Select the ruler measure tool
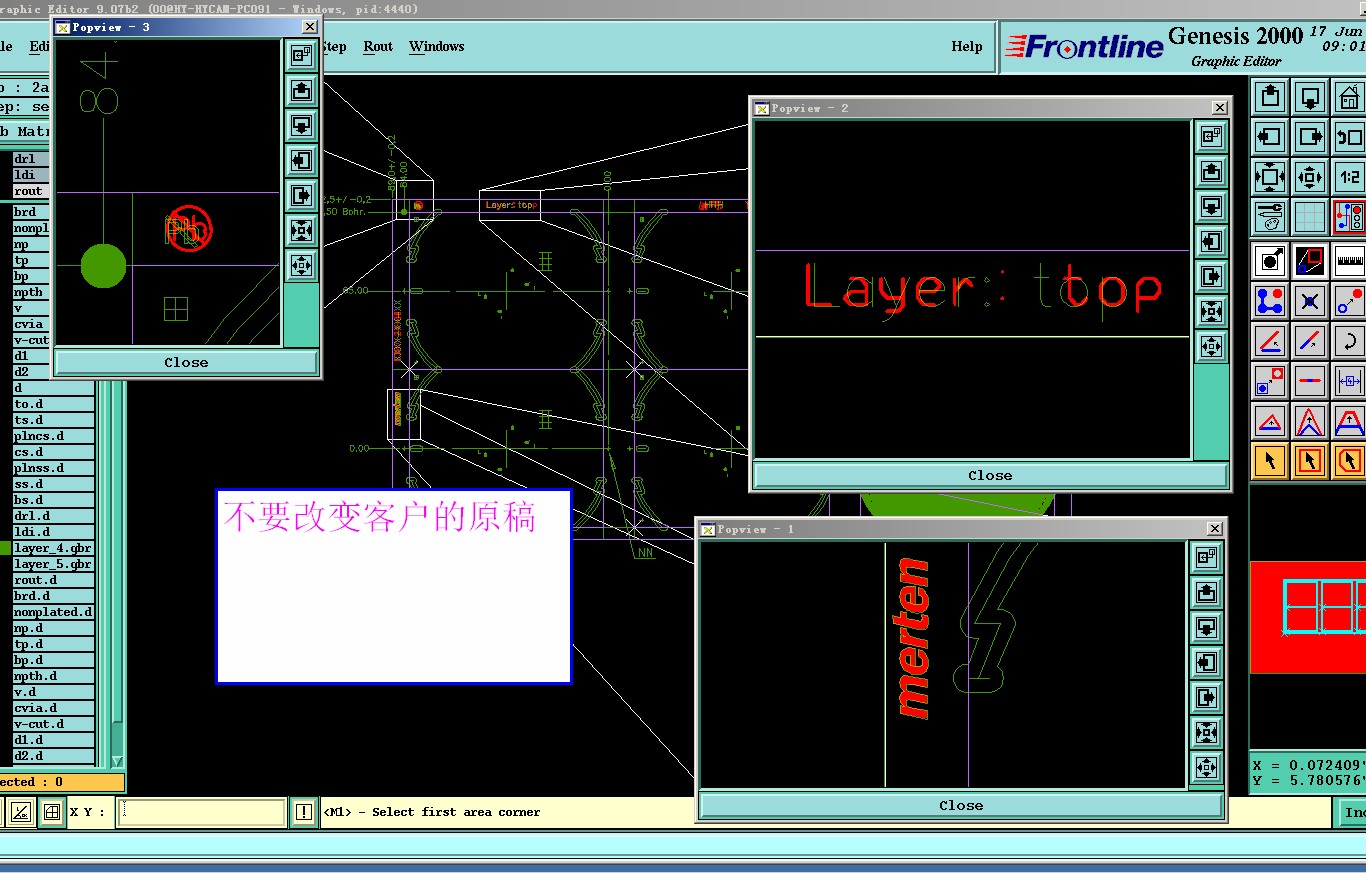Screen dimensions: 1366x874 (1349, 261)
